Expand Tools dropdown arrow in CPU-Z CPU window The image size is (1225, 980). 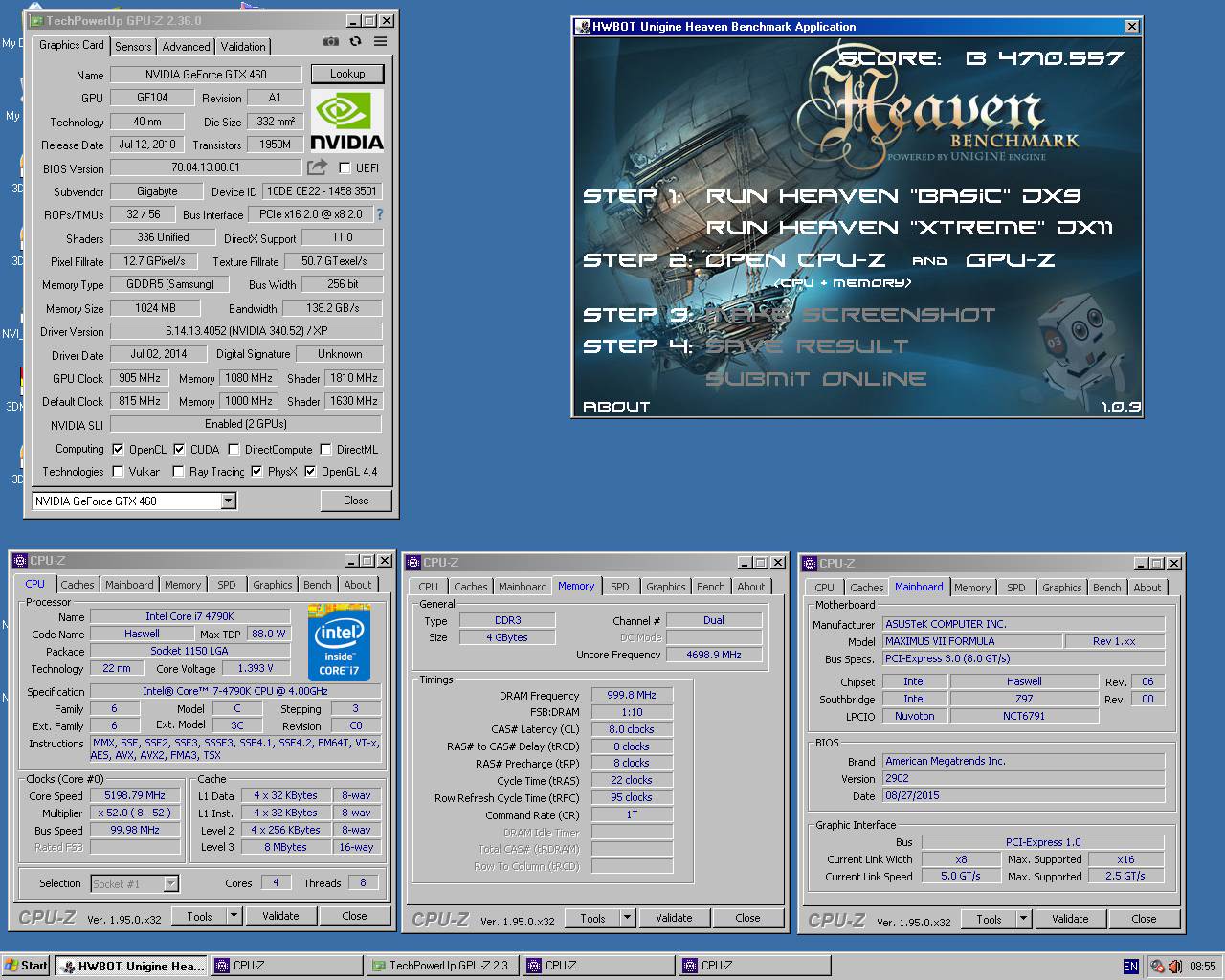tap(234, 916)
